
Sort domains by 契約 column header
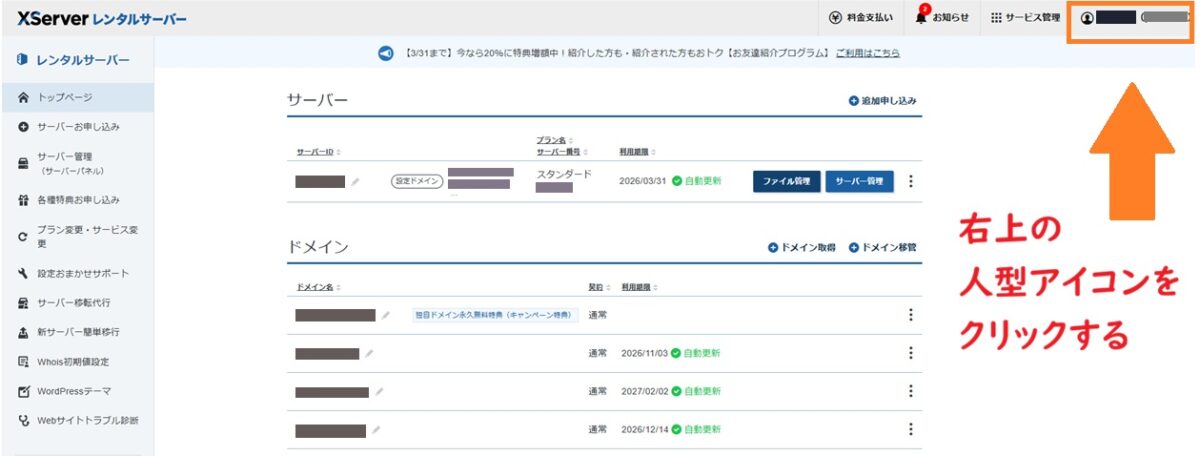click(x=597, y=287)
